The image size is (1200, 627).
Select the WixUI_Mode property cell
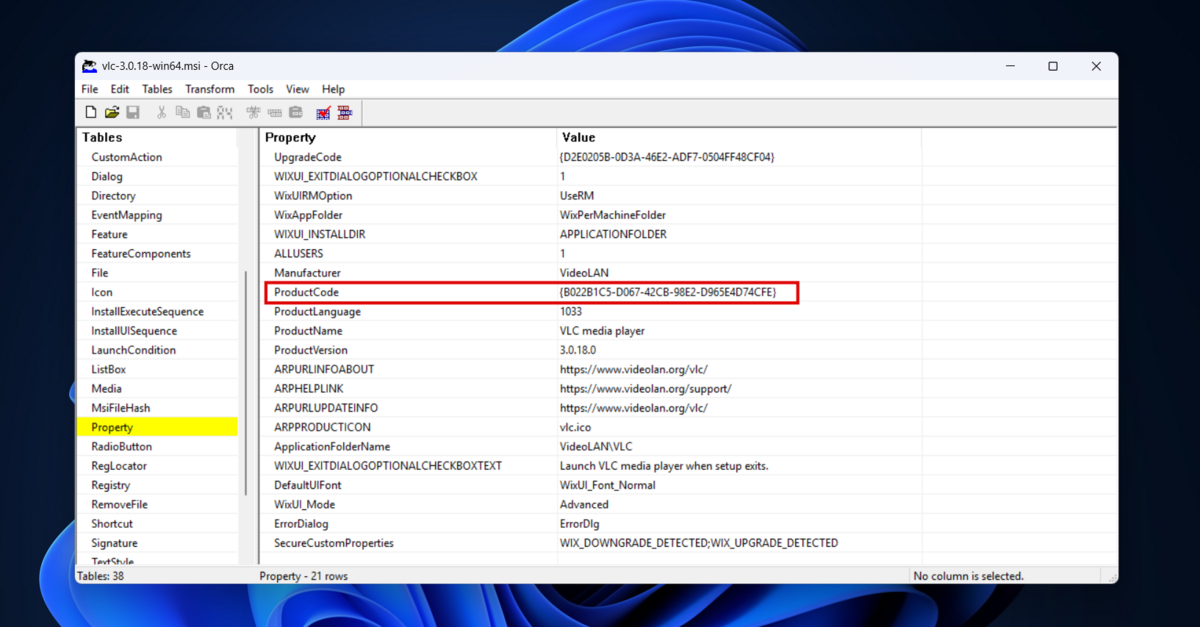click(305, 505)
